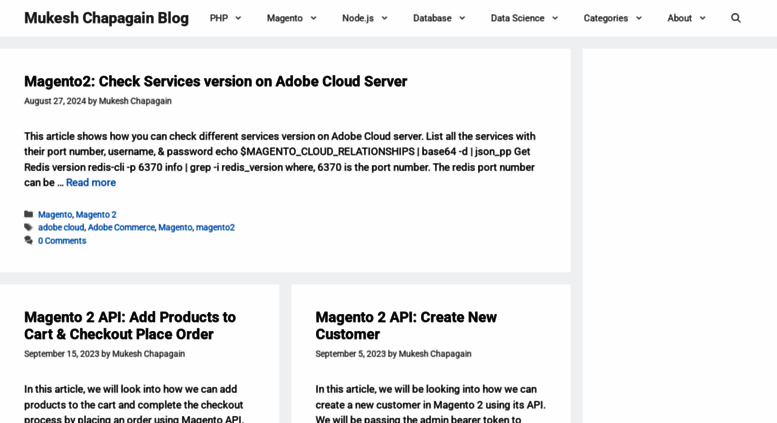Expand the PHP menu chevron
This screenshot has width=777, height=423.
[238, 18]
